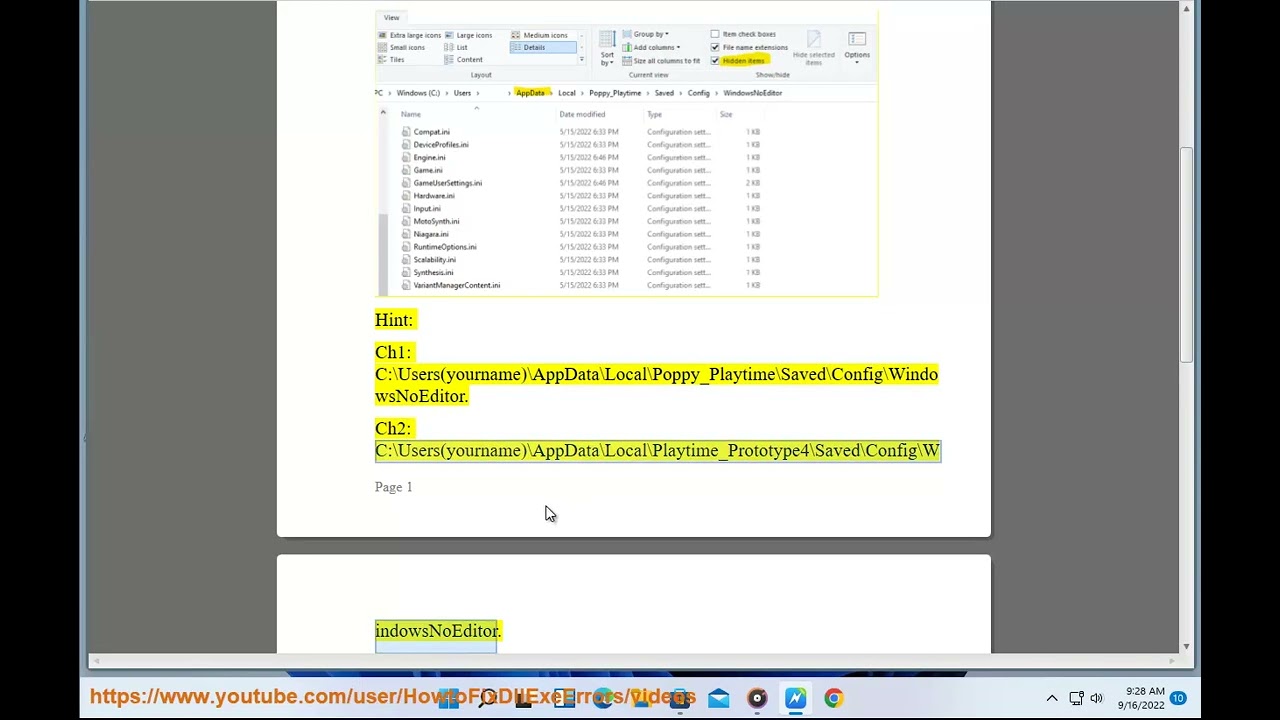1280x720 pixels.
Task: Click 'indowsNoEditor.' text on page two
Action: 438,631
